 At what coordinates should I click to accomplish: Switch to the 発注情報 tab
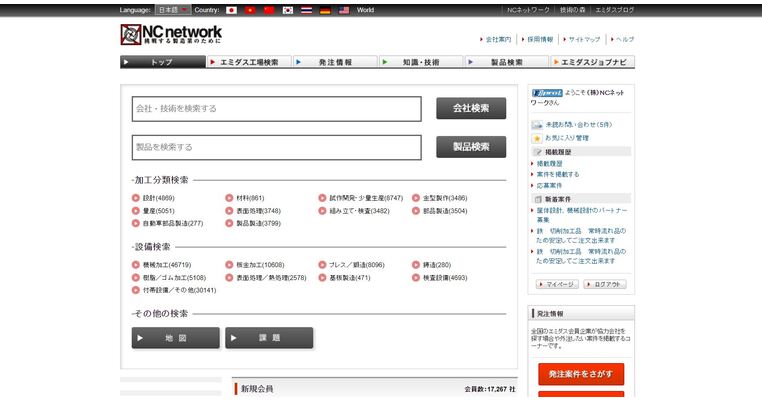(335, 62)
